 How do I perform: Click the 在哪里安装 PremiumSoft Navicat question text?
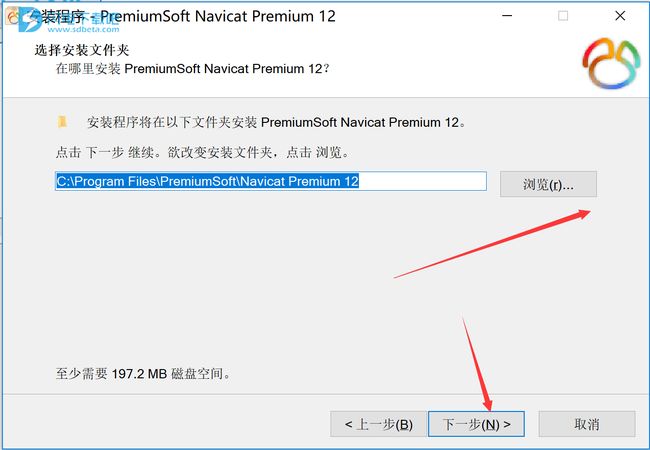point(193,68)
